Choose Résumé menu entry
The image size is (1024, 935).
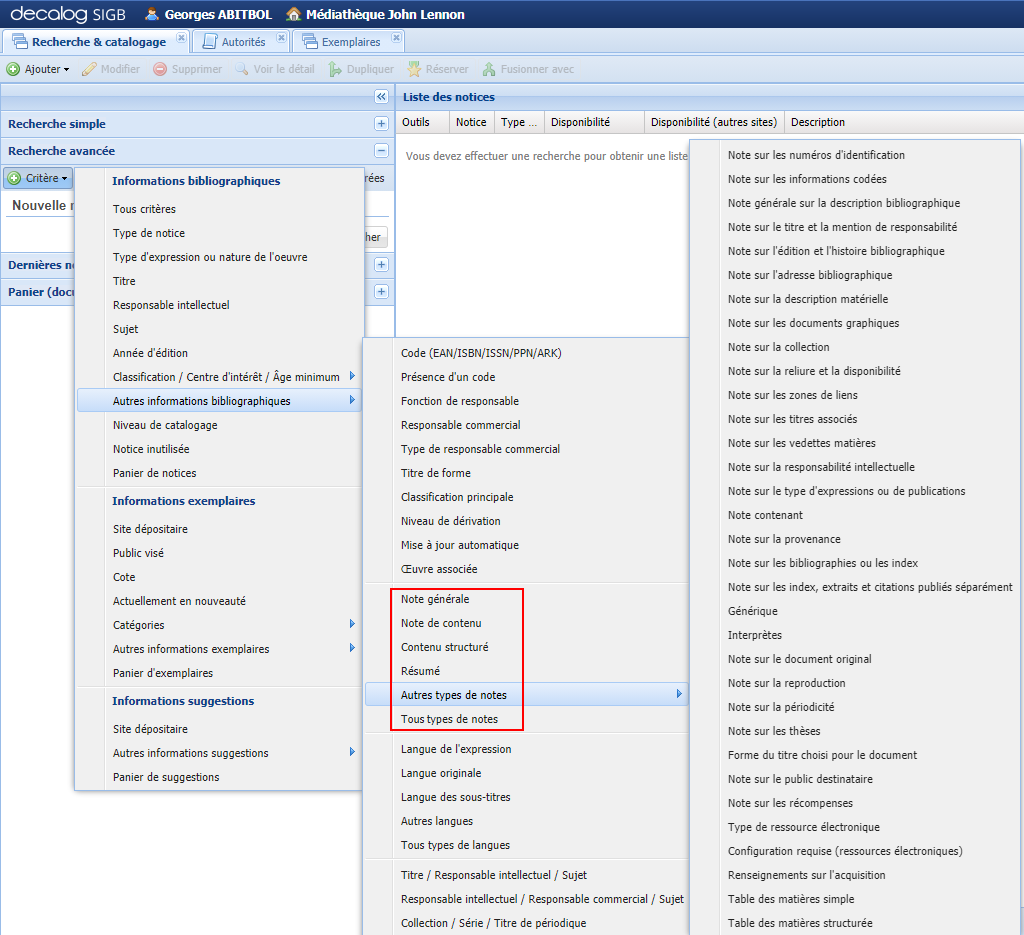tap(420, 671)
